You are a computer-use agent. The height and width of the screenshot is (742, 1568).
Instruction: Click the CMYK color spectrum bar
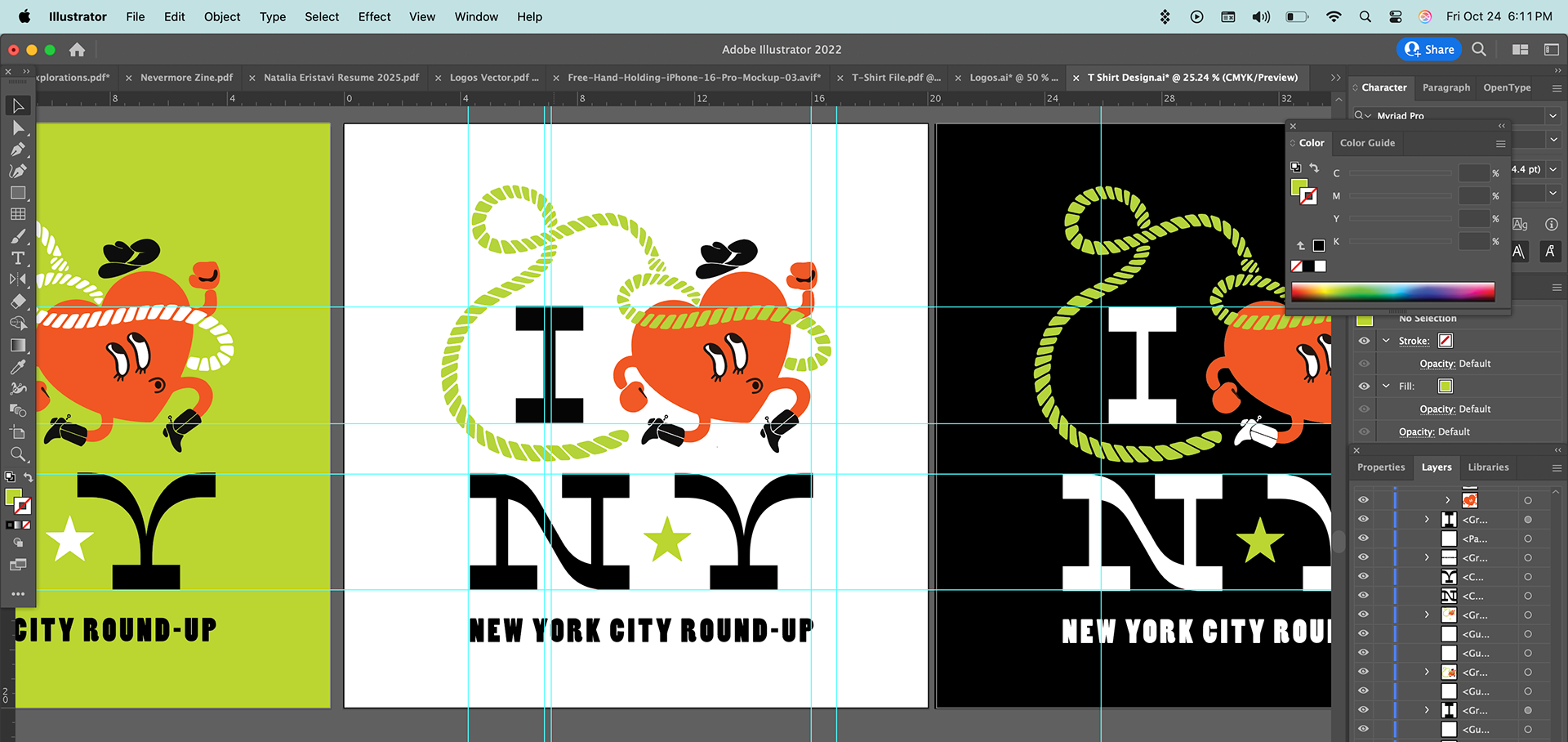click(1392, 292)
